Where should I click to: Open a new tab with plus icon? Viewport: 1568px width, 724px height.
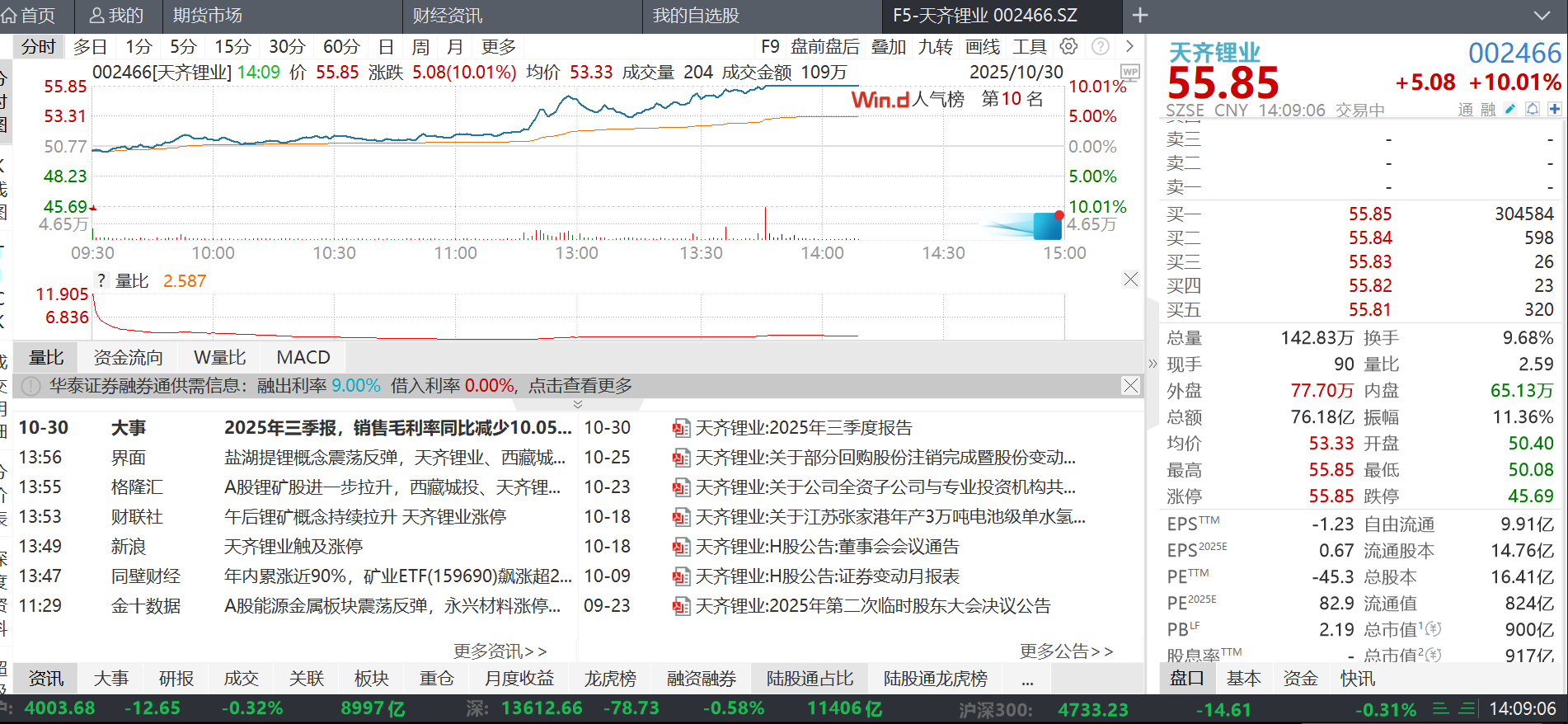[x=1140, y=15]
